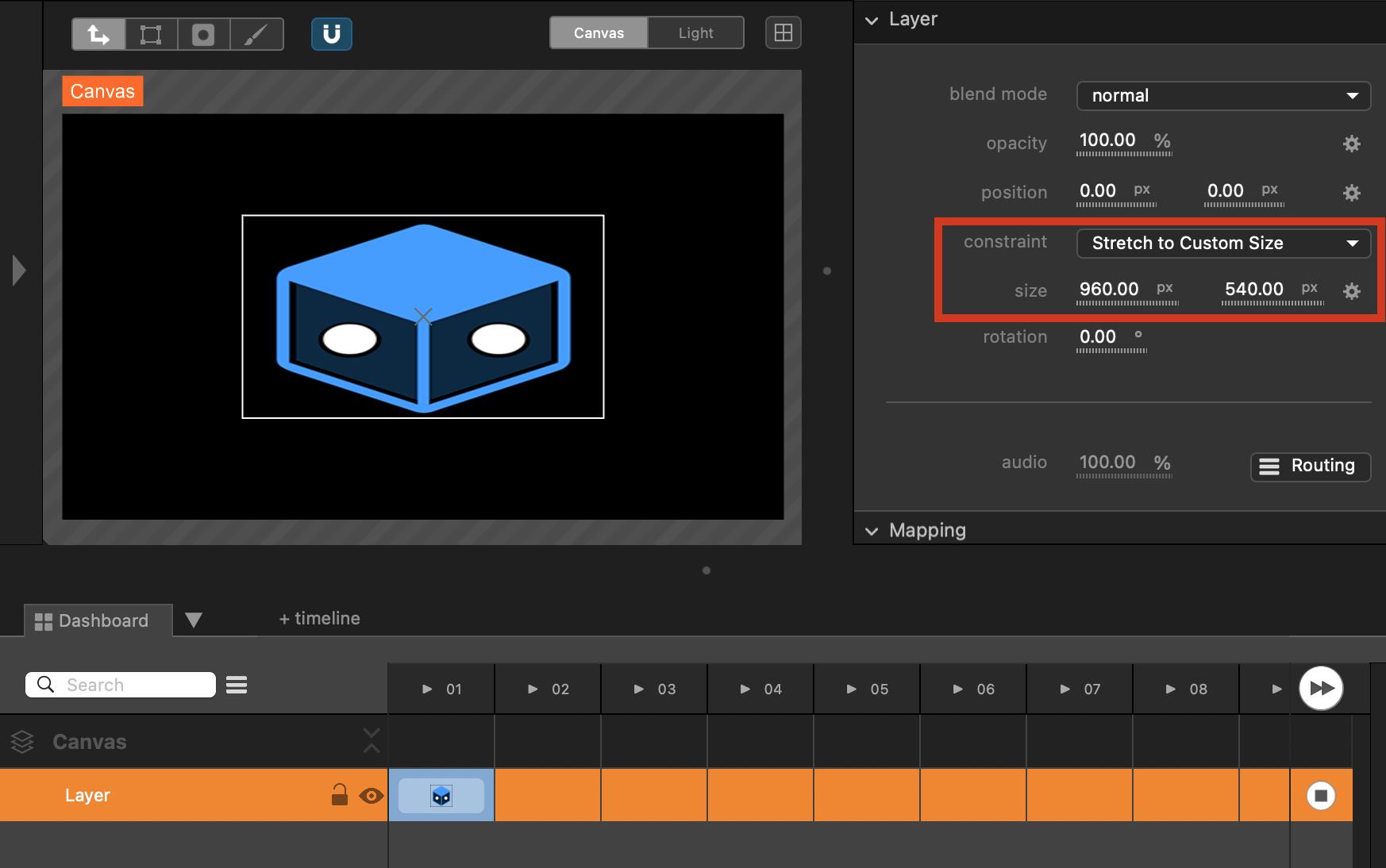Hide the Layer using eye icon
Image resolution: width=1386 pixels, height=868 pixels.
(x=371, y=795)
